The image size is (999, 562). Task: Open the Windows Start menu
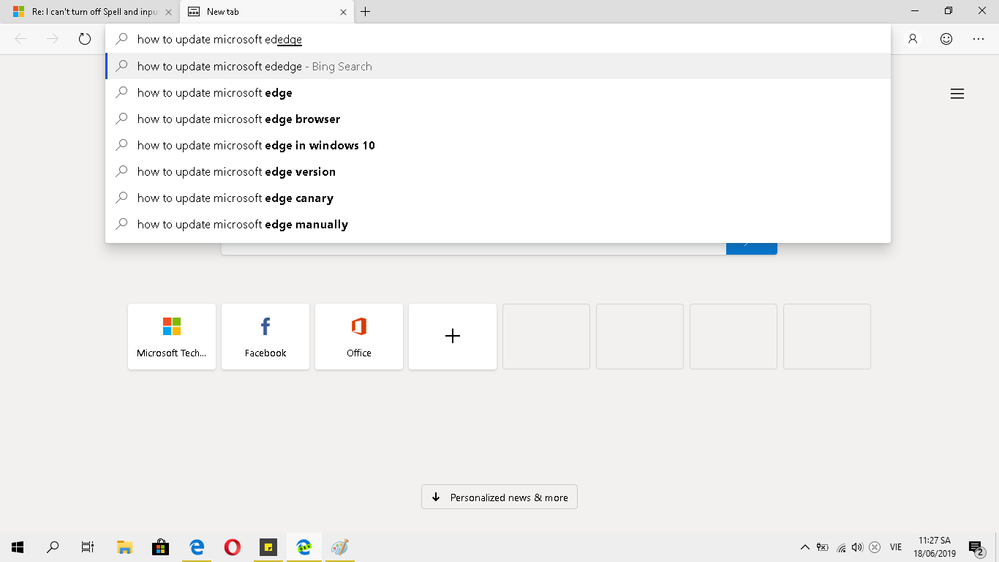pos(17,547)
